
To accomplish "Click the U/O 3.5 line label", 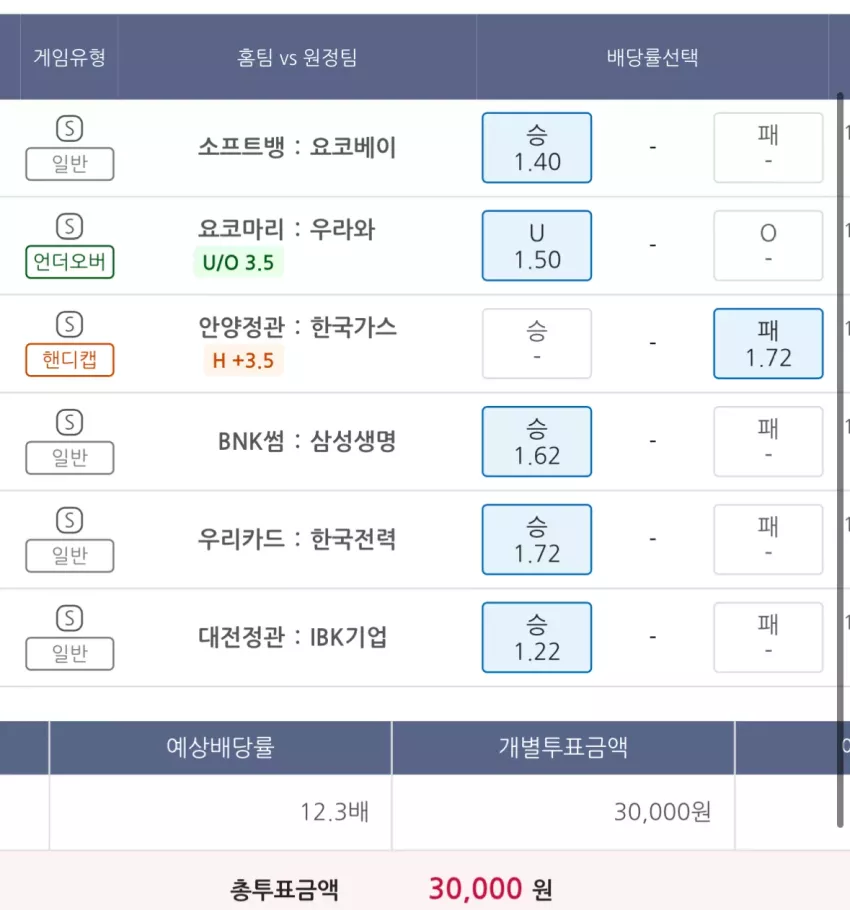I will tap(238, 262).
